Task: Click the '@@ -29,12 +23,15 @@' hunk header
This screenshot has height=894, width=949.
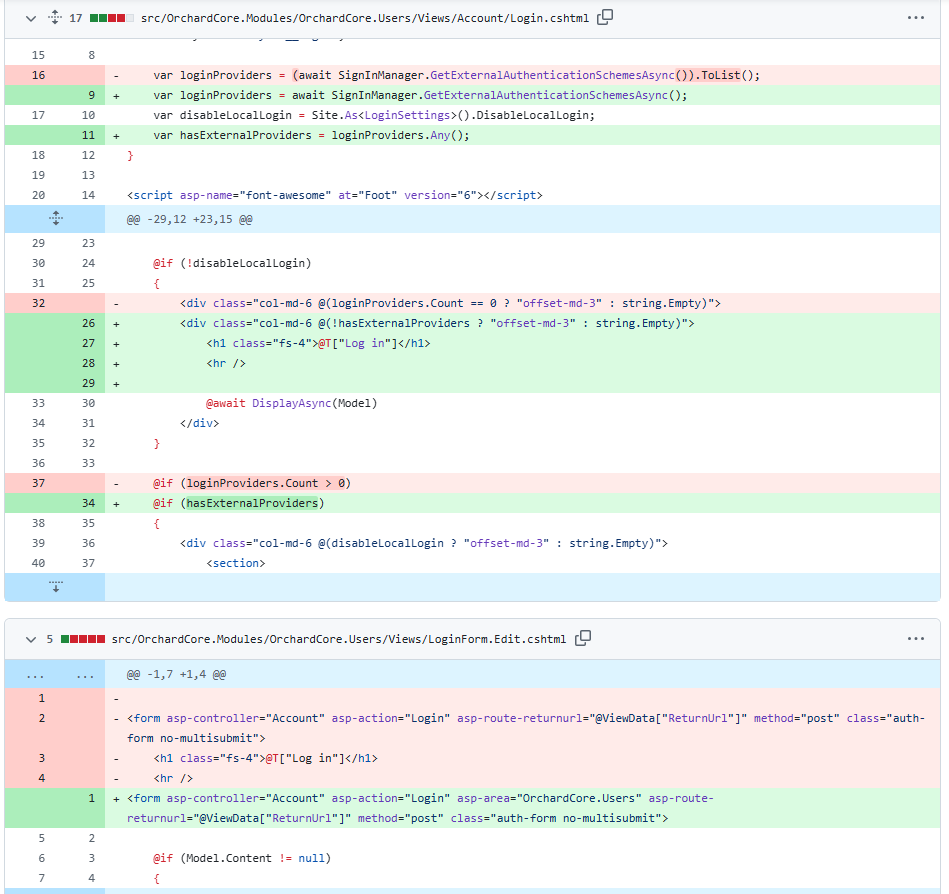Action: coord(189,219)
